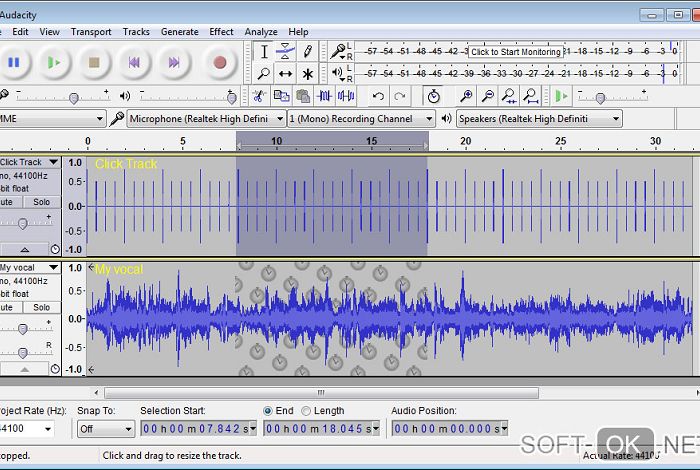Mute the My vocal track
The image size is (700, 470).
(x=11, y=307)
